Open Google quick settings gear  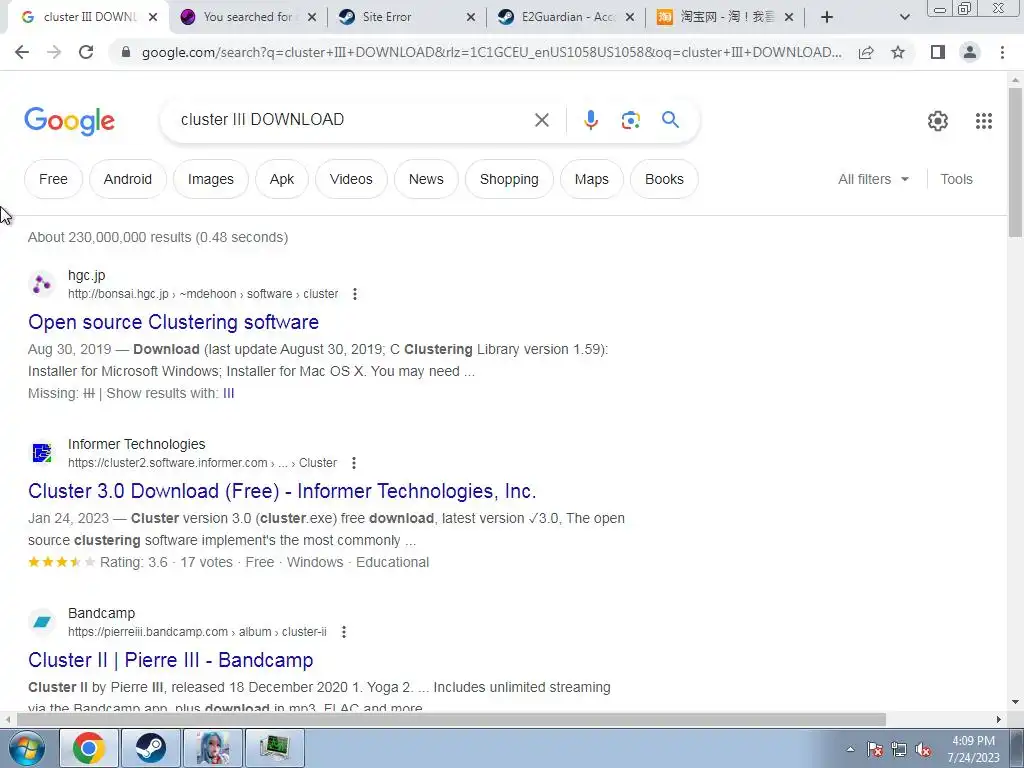pyautogui.click(x=938, y=121)
